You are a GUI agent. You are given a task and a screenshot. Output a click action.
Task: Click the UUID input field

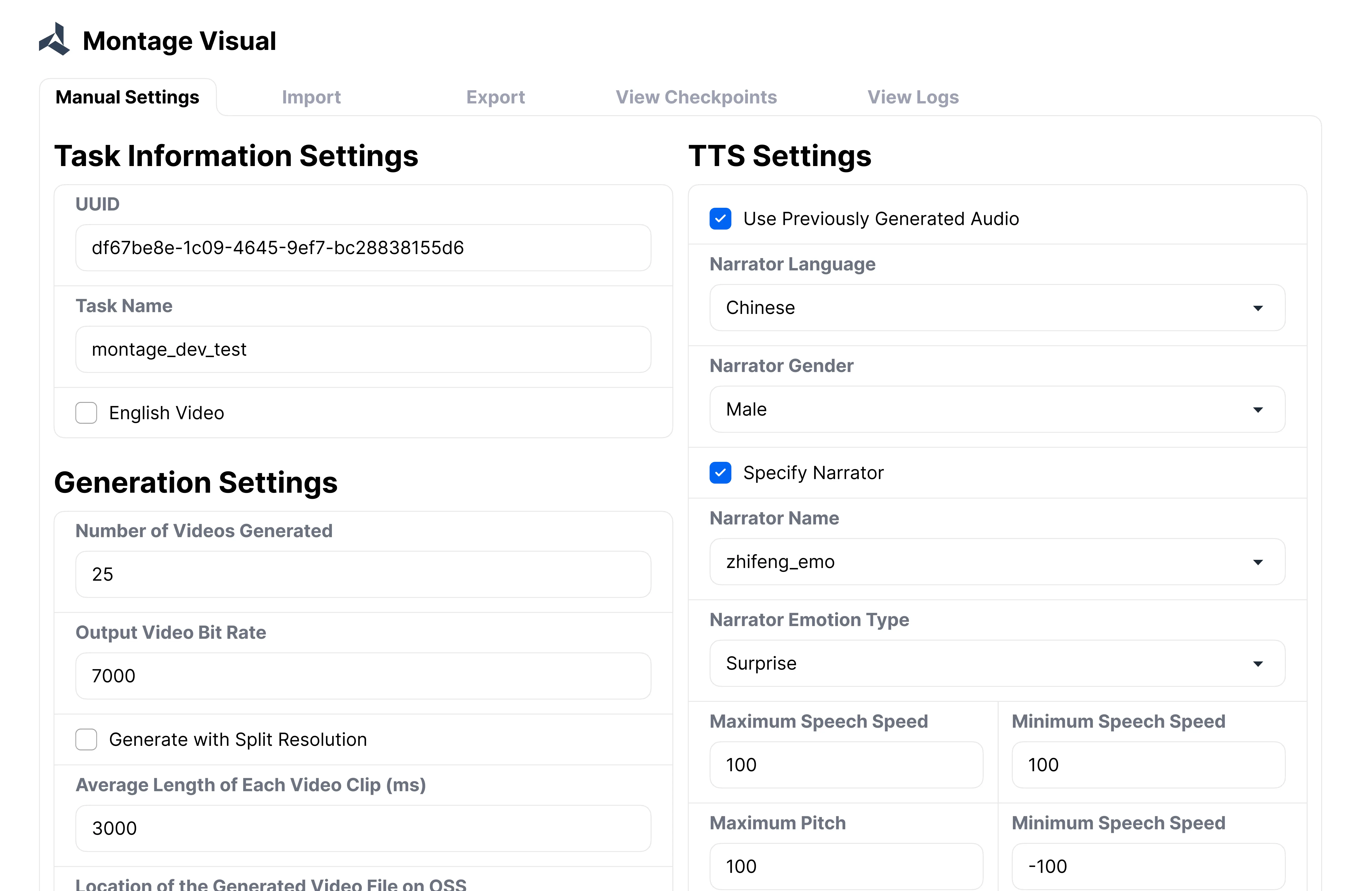tap(363, 248)
